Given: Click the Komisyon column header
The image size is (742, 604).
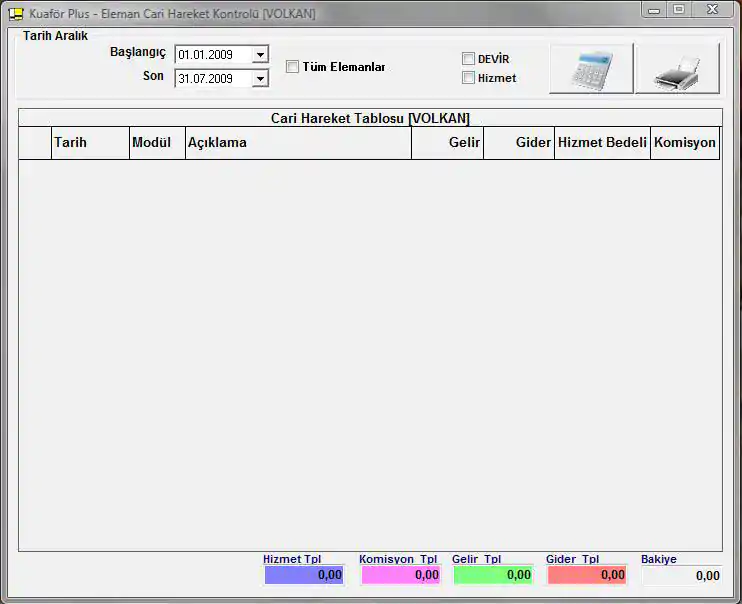Looking at the screenshot, I should tap(684, 143).
